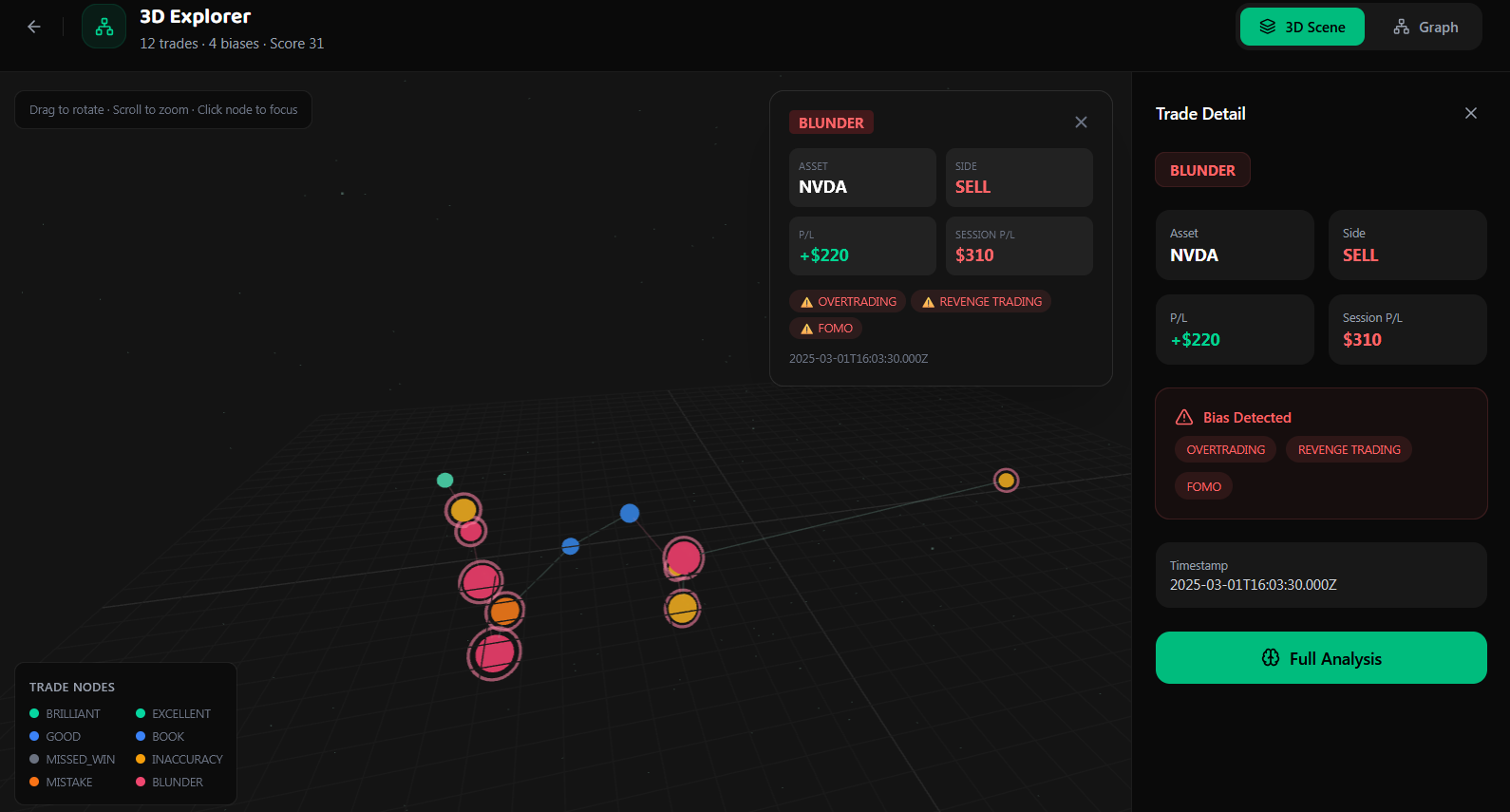Click the REVENGE TRADING tag in Bias Detected
The width and height of the screenshot is (1510, 812).
click(1349, 449)
